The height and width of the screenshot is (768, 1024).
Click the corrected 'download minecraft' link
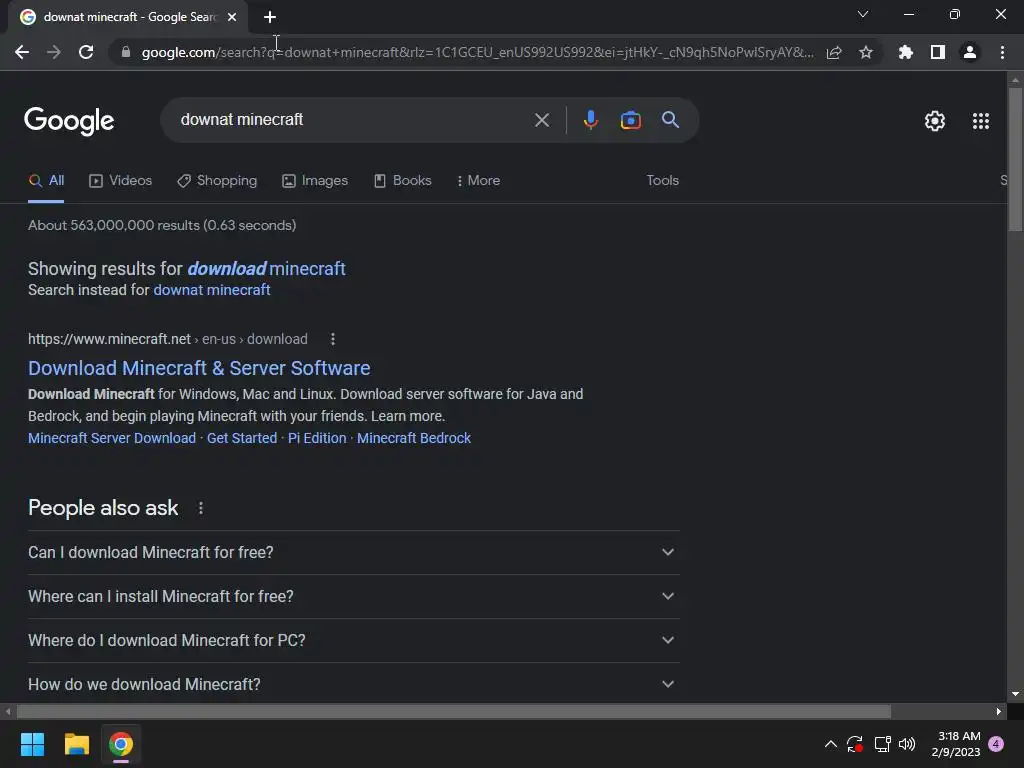point(266,268)
